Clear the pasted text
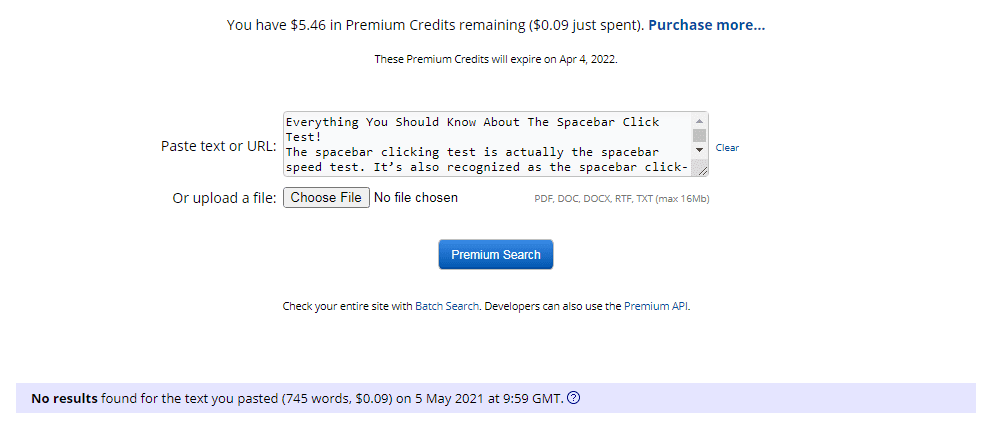1000x431 pixels. coord(727,148)
